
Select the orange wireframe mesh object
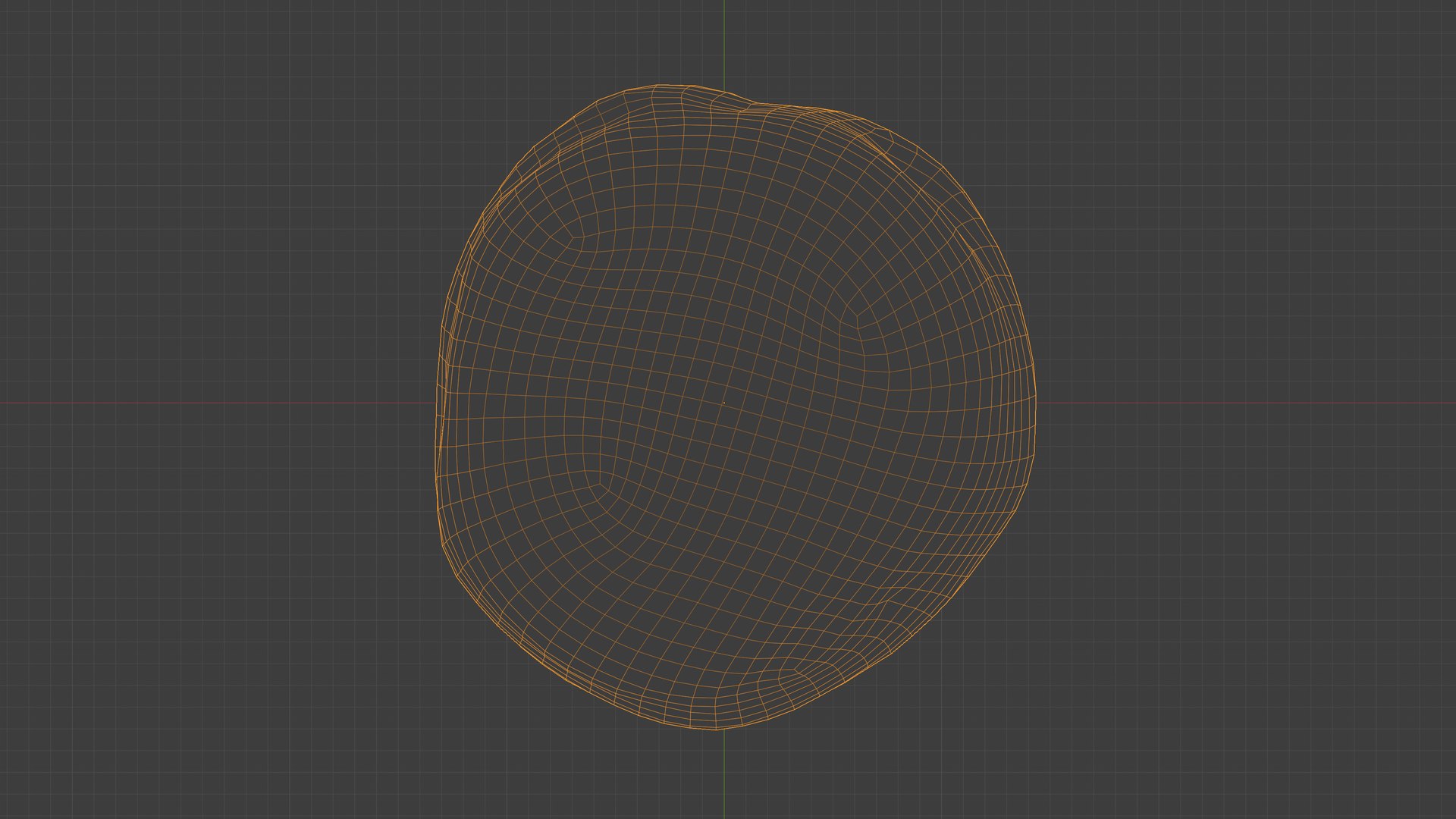(735, 407)
